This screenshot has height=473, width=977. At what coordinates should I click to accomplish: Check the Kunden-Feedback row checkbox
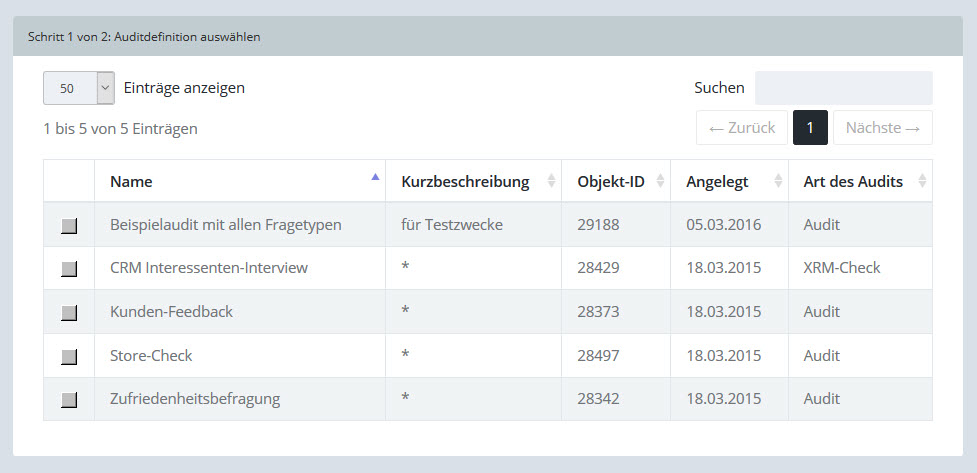tap(69, 313)
